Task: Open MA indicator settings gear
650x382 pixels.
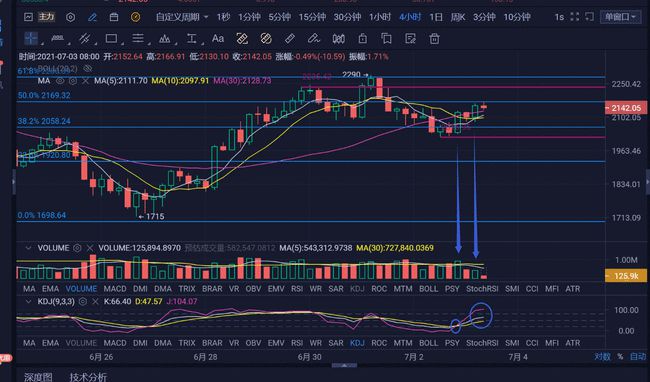Action: [73, 81]
